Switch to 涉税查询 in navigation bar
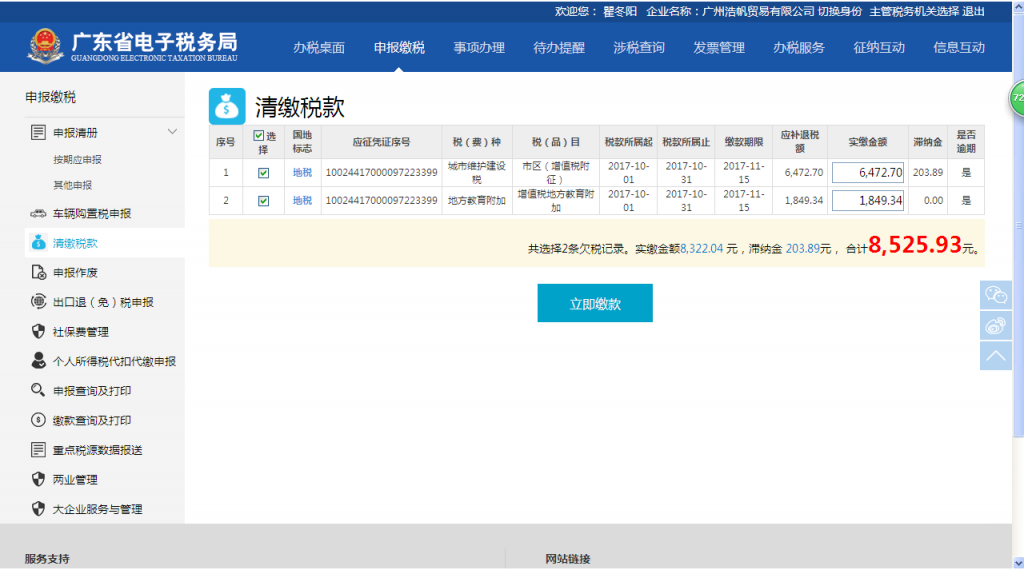The height and width of the screenshot is (570, 1024). click(638, 48)
